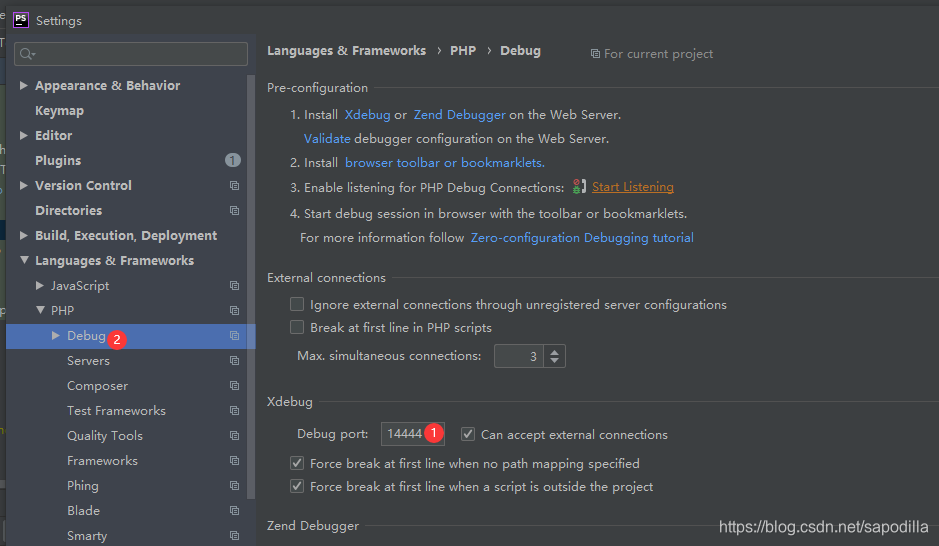Collapse Languages & Frameworks section
The image size is (939, 546).
tap(24, 260)
